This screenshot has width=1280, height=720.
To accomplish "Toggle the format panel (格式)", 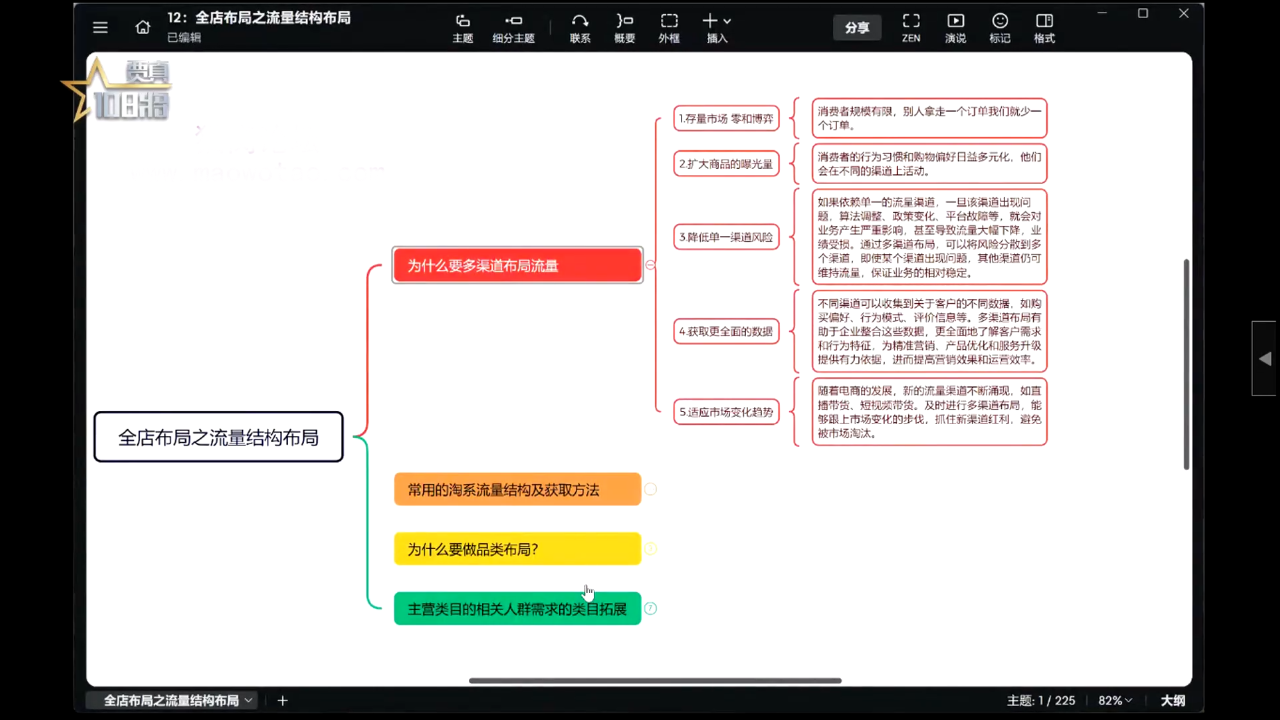I will click(x=1044, y=27).
